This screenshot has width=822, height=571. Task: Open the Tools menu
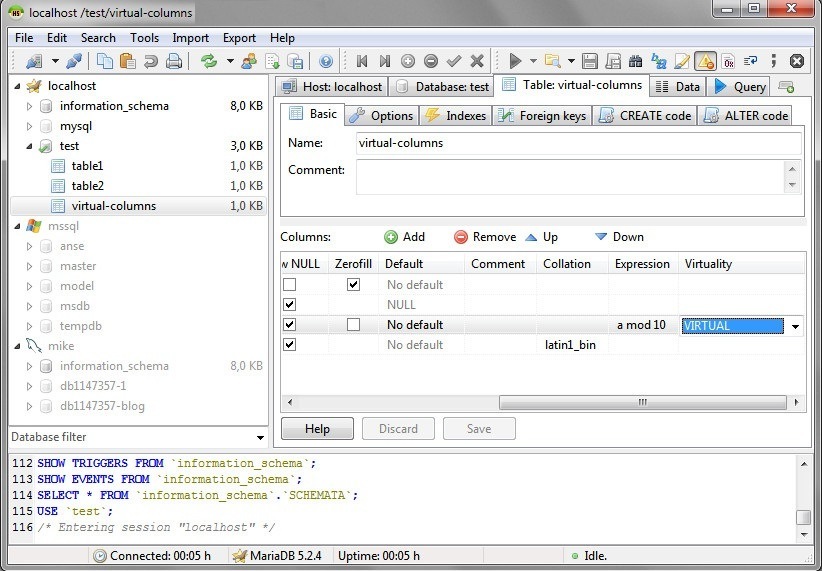[x=144, y=38]
